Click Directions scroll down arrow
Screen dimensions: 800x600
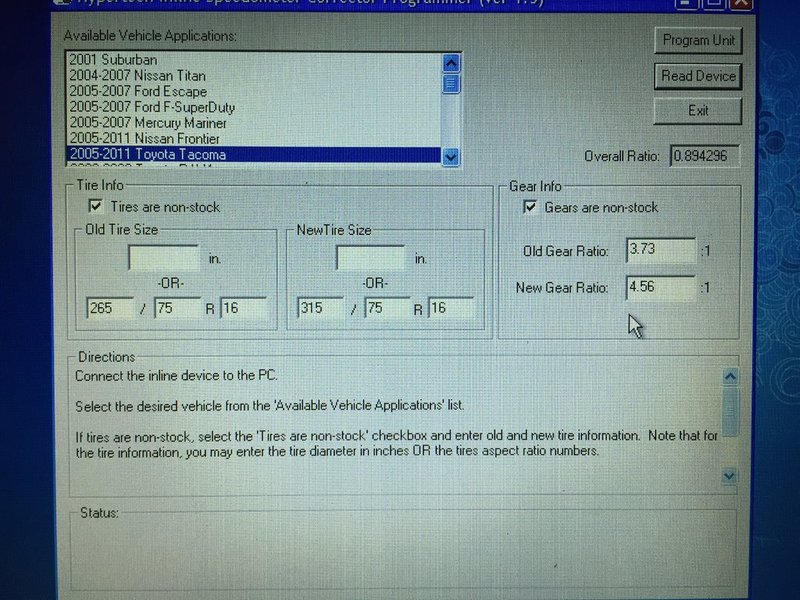[730, 476]
